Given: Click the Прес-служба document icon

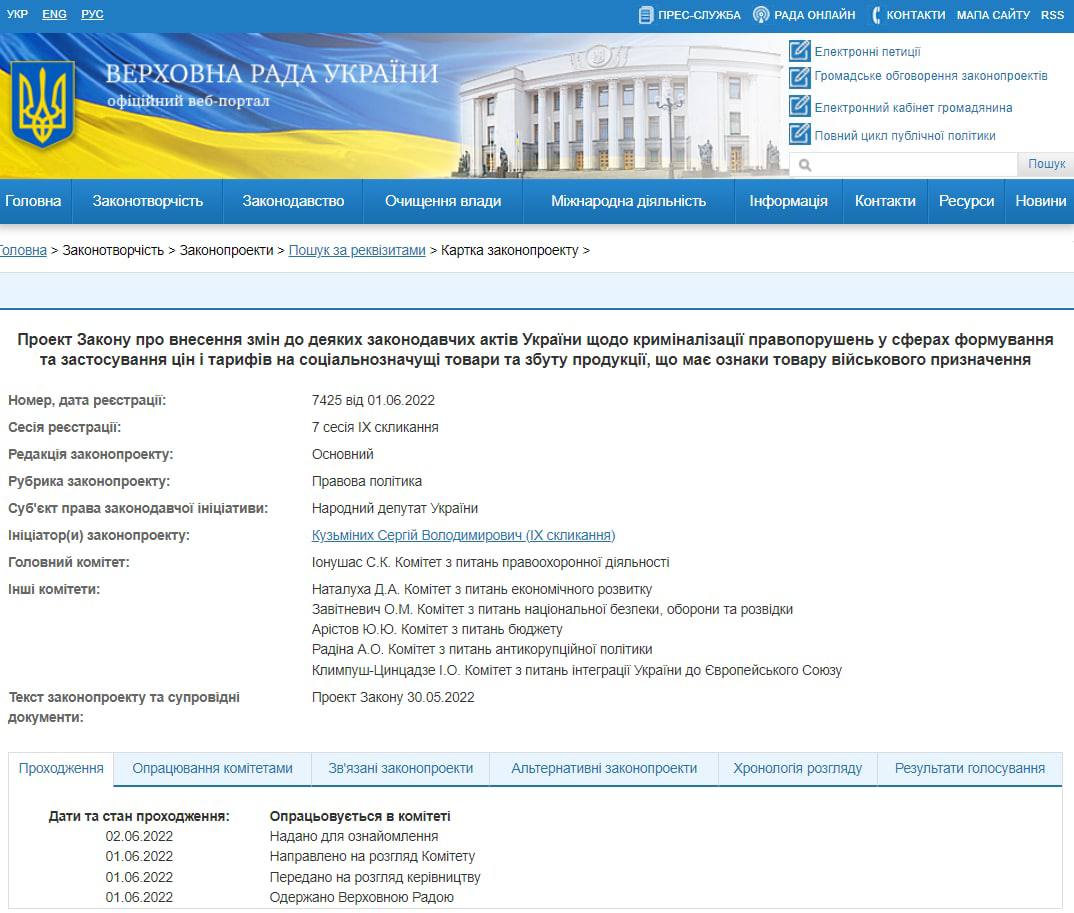Looking at the screenshot, I should [x=646, y=15].
